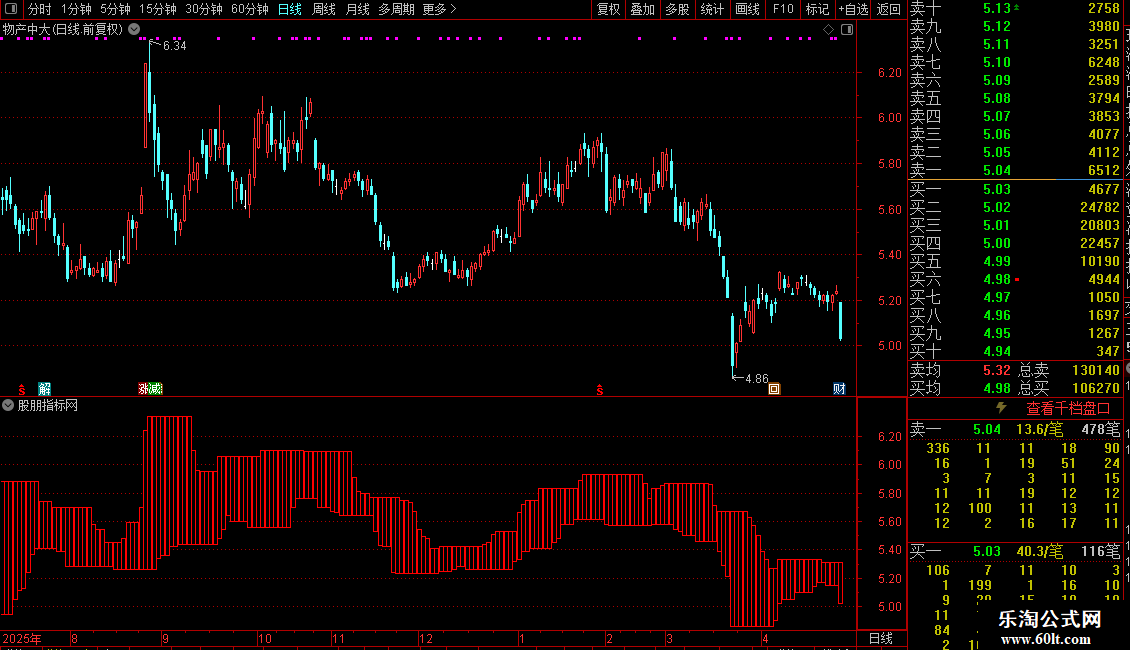Screen dimensions: 1130x650
Task: Switch to the 1分钟 period
Action: 76,9
